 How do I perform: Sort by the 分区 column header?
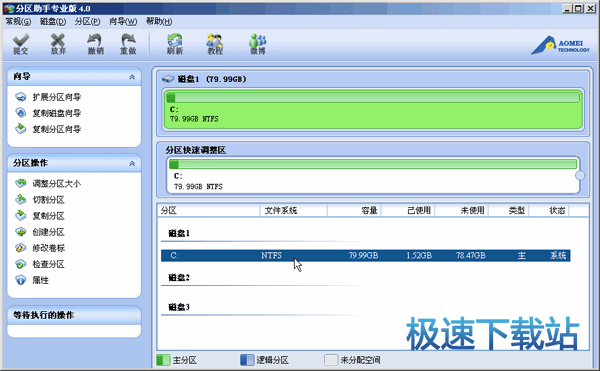pyautogui.click(x=209, y=210)
